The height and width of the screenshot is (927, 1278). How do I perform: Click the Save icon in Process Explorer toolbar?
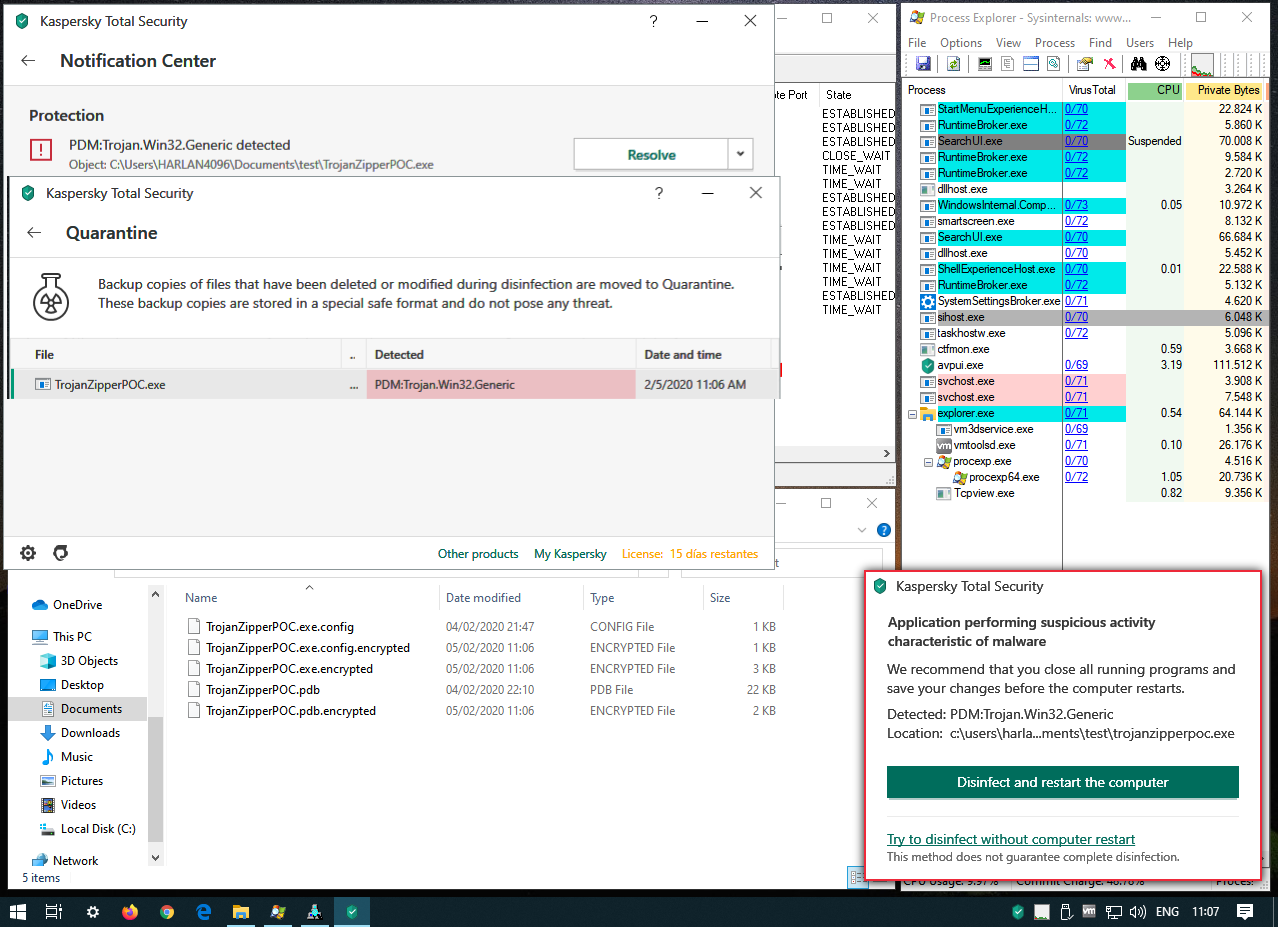pos(922,64)
